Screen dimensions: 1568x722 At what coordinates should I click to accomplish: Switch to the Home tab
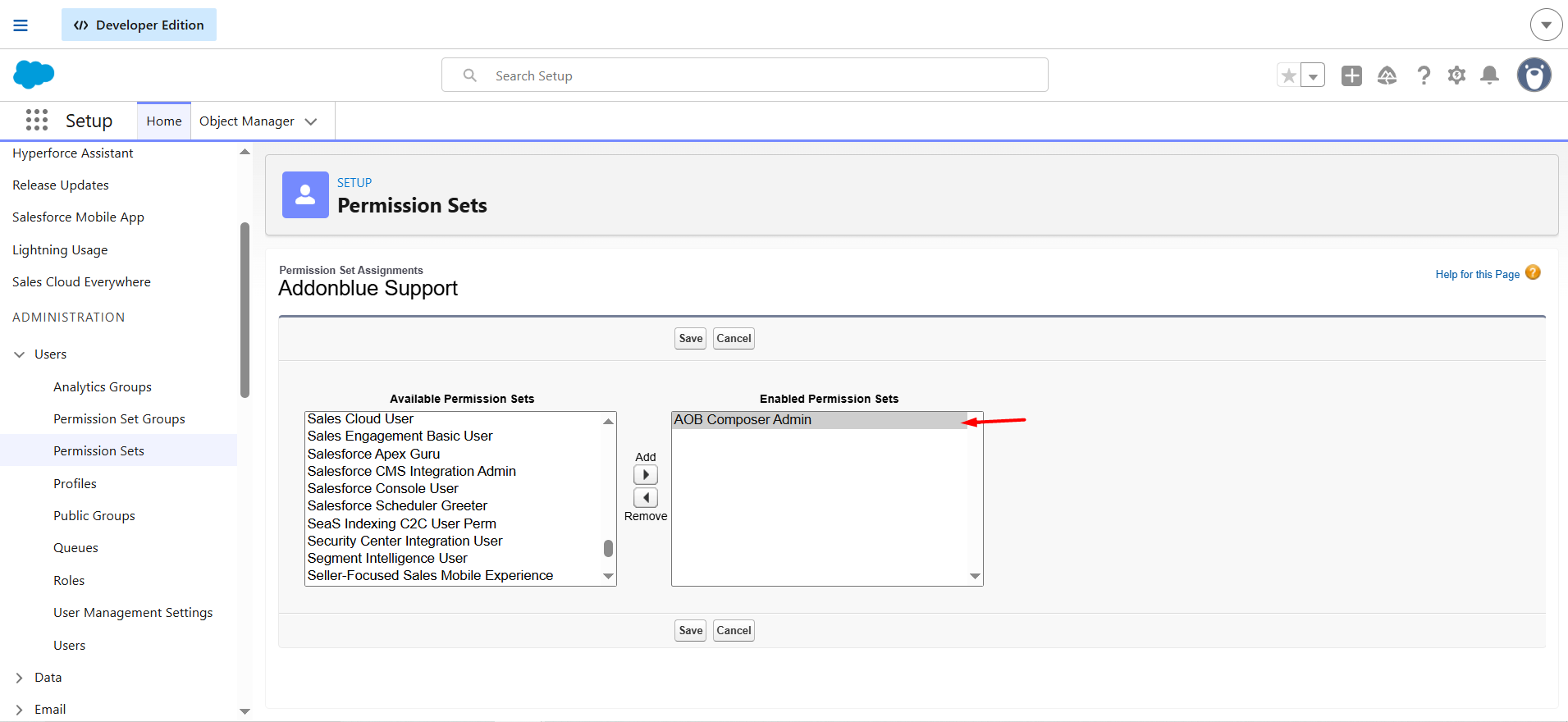[x=164, y=121]
